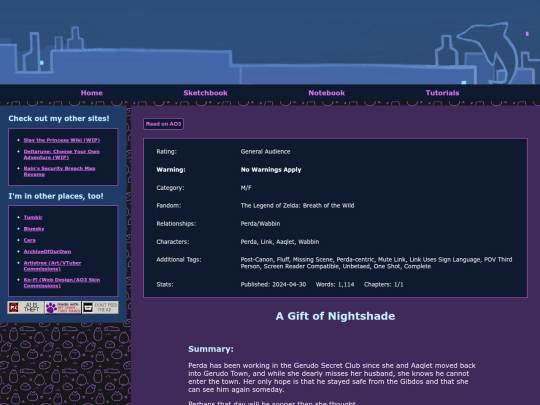Click the General Audience rating value

point(266,152)
